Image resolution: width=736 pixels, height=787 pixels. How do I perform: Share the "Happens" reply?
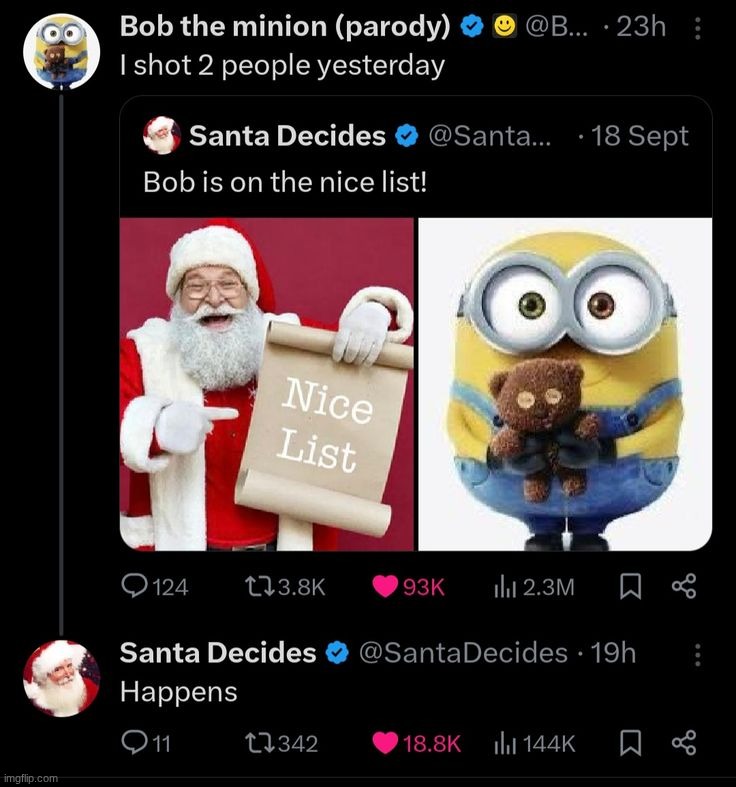pyautogui.click(x=683, y=743)
